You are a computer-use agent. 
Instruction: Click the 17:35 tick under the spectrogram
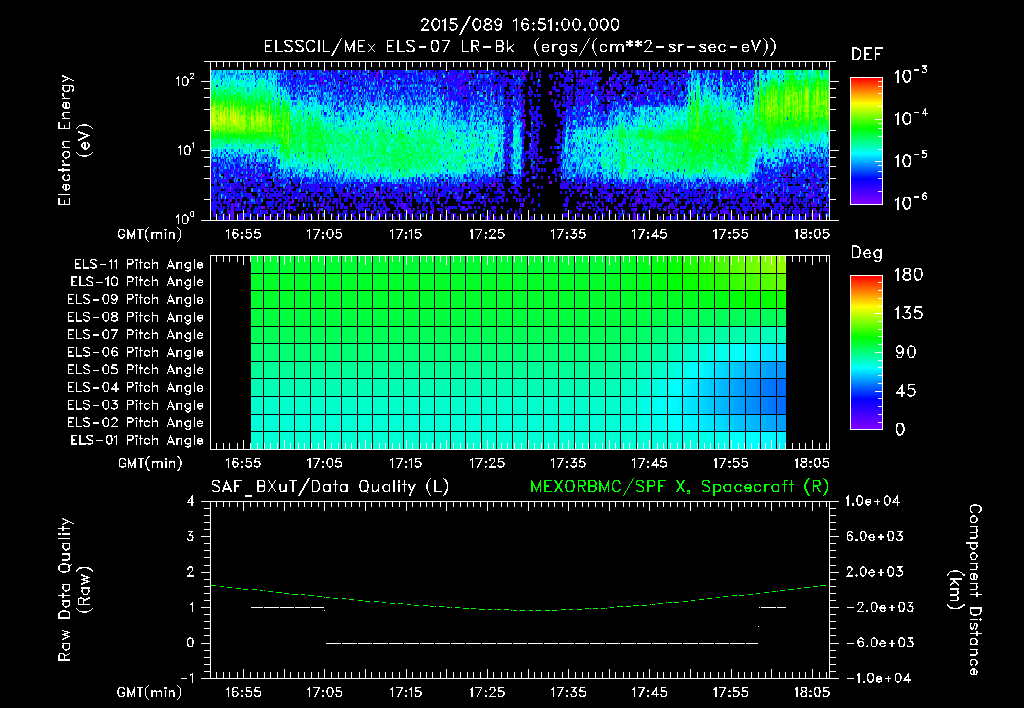click(568, 234)
